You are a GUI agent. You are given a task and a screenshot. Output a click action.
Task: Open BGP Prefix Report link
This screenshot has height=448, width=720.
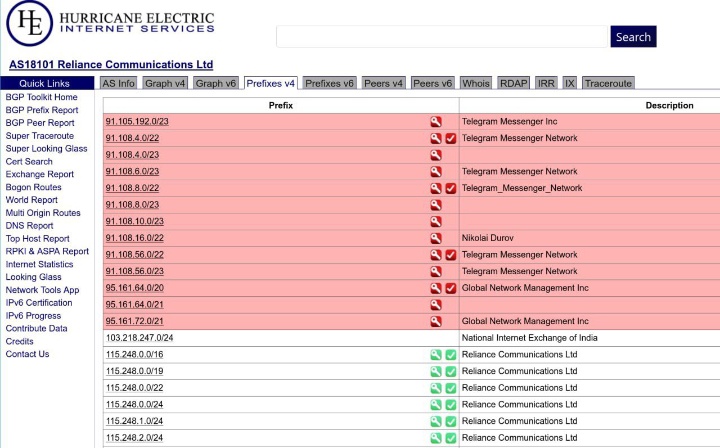coord(42,110)
